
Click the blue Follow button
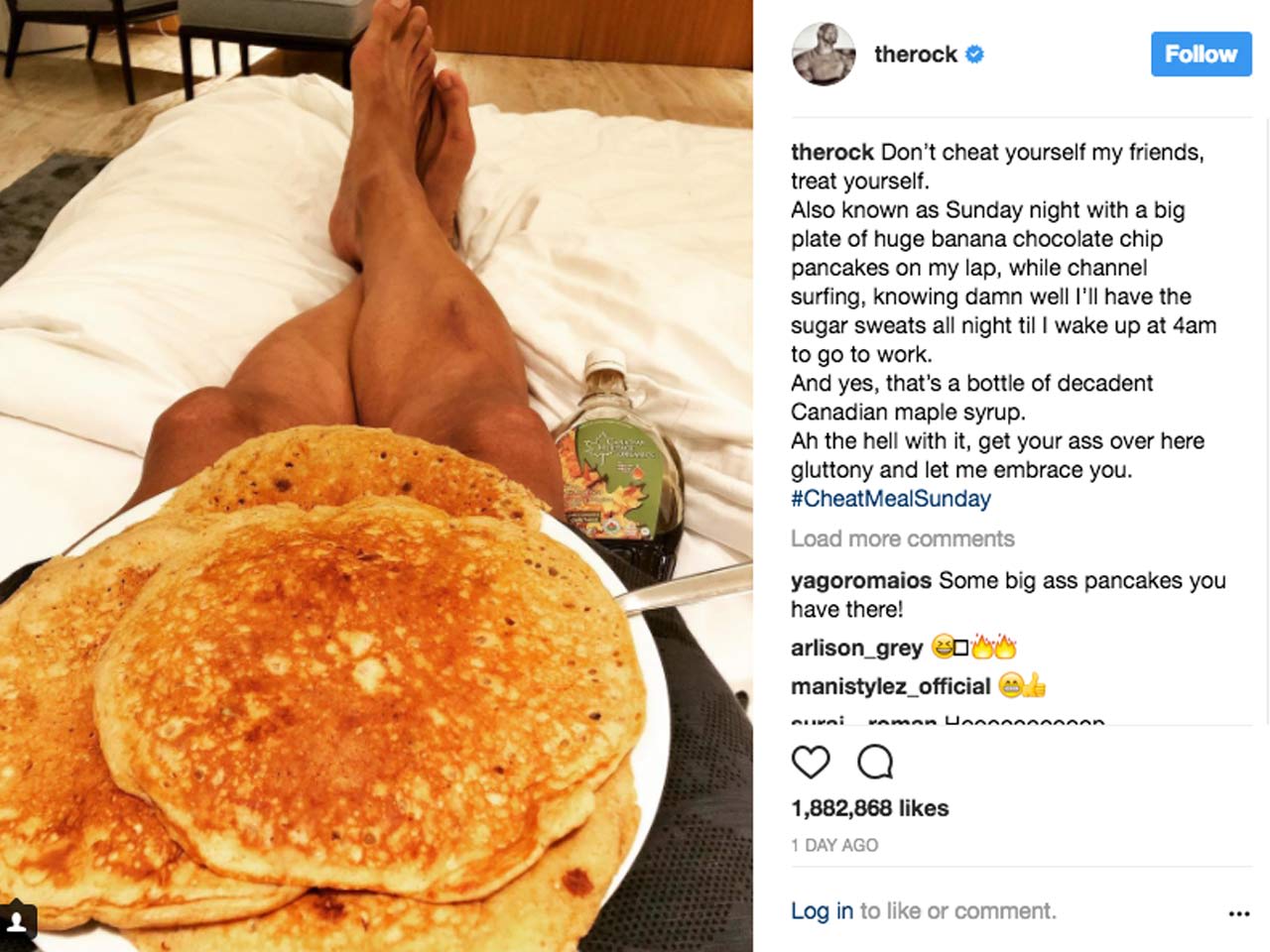[1201, 54]
